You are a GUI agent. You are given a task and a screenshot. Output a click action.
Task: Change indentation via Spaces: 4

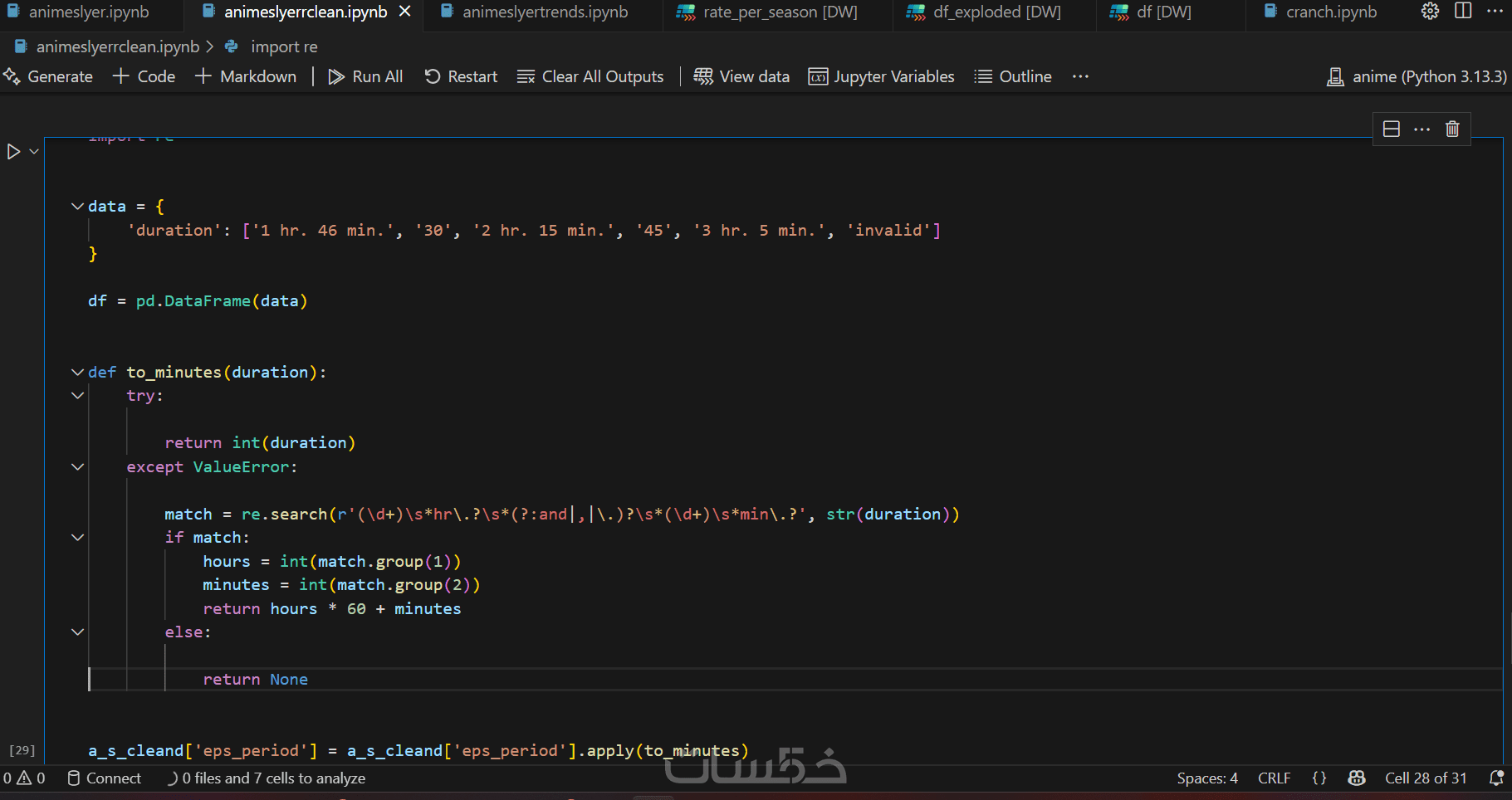coord(1207,778)
